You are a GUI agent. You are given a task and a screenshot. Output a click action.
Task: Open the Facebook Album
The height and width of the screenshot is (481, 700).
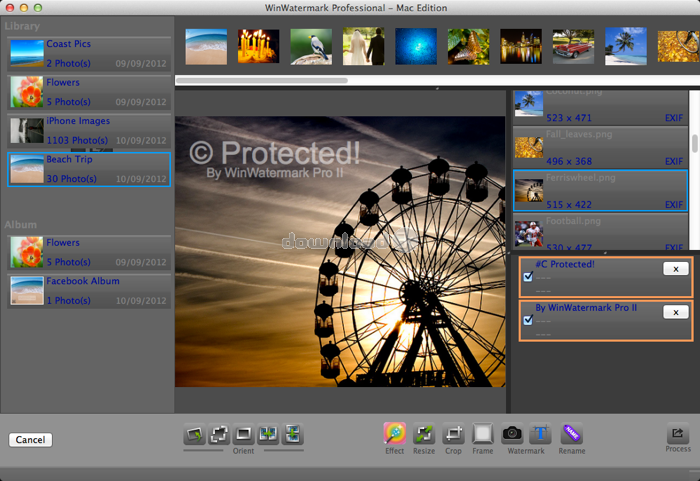tap(89, 291)
